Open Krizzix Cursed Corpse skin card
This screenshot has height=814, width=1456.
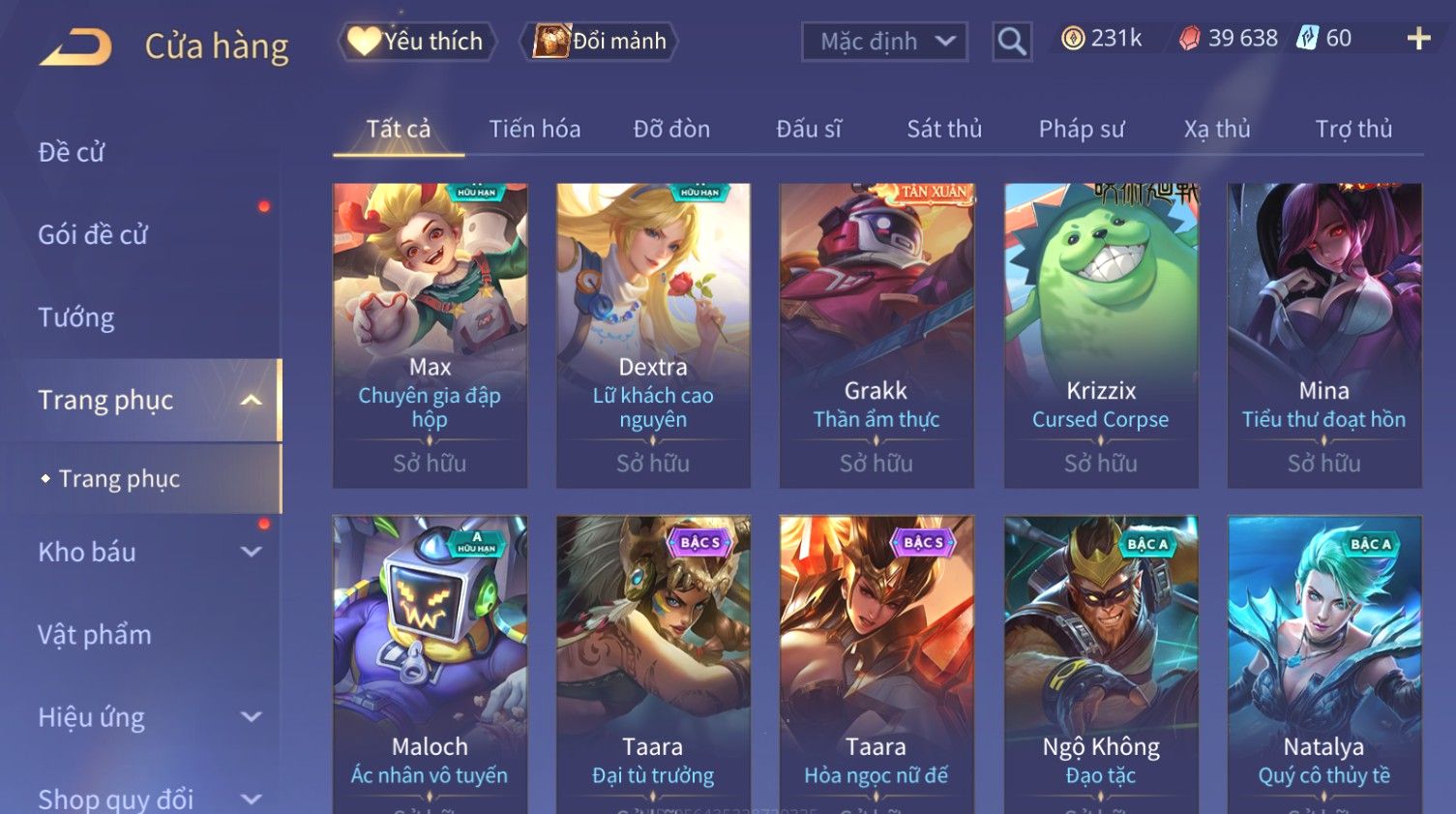1100,335
